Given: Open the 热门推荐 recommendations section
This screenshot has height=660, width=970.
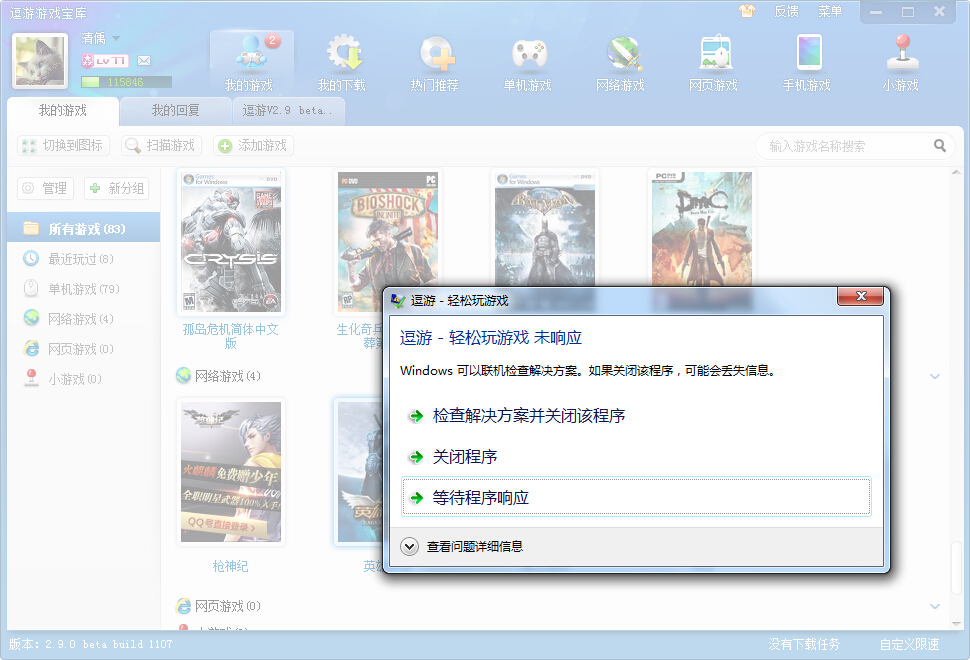Looking at the screenshot, I should (x=435, y=62).
